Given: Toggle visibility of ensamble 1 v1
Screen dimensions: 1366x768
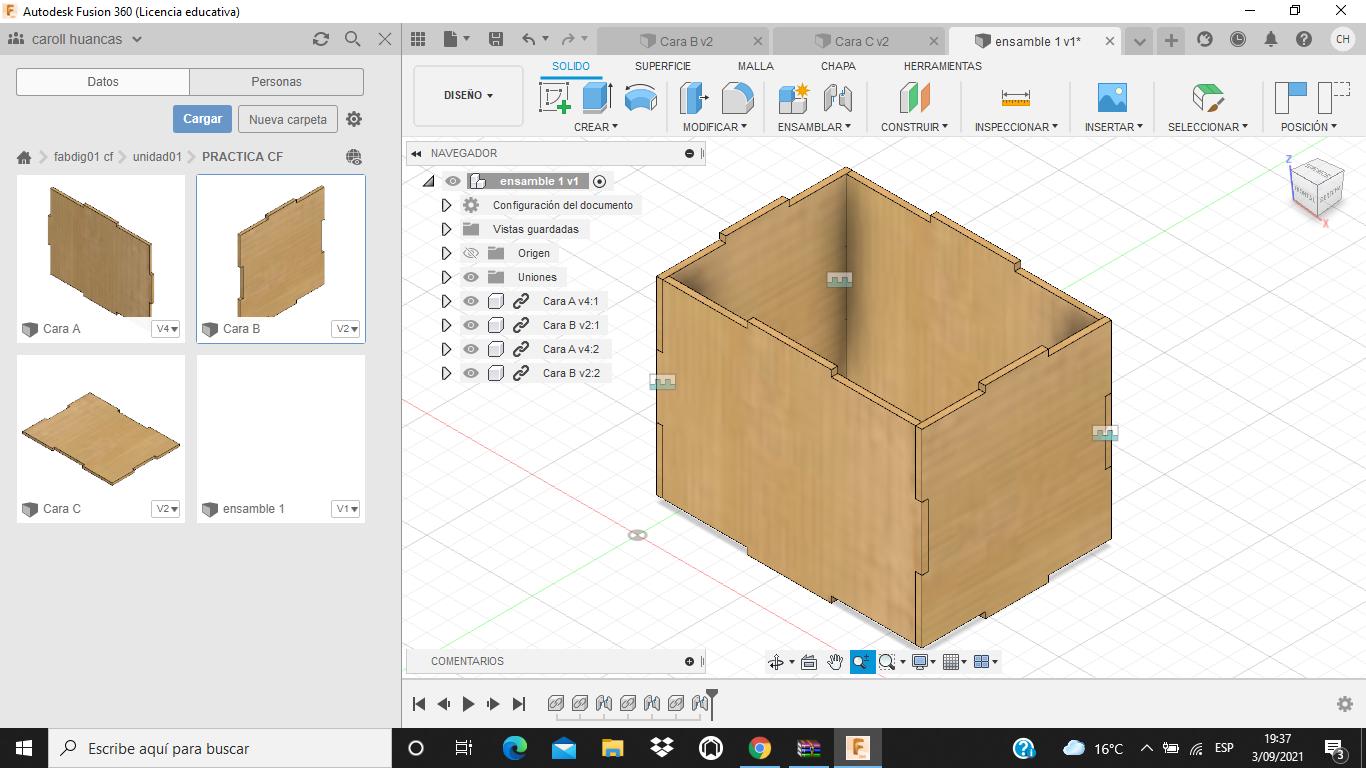Looking at the screenshot, I should 453,181.
